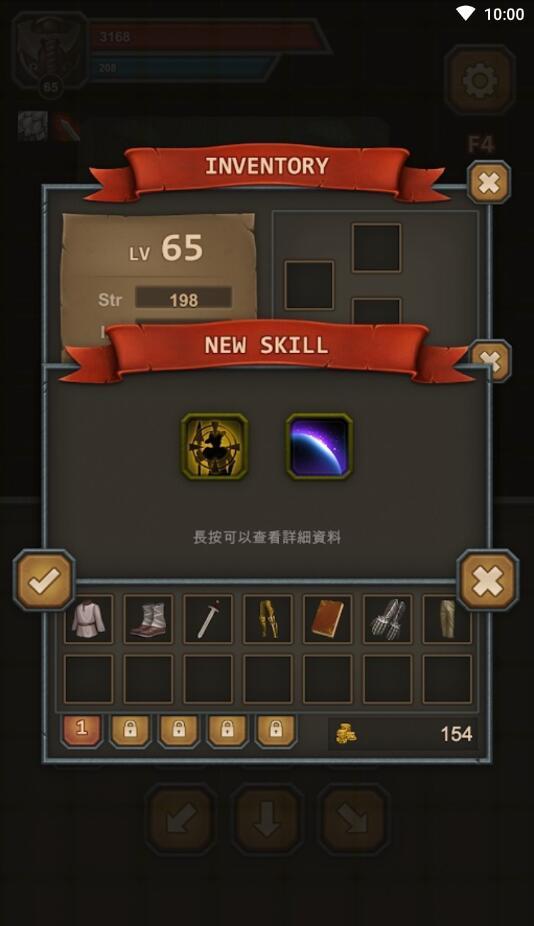Confirm the new skill with the checkmark button

pyautogui.click(x=44, y=580)
